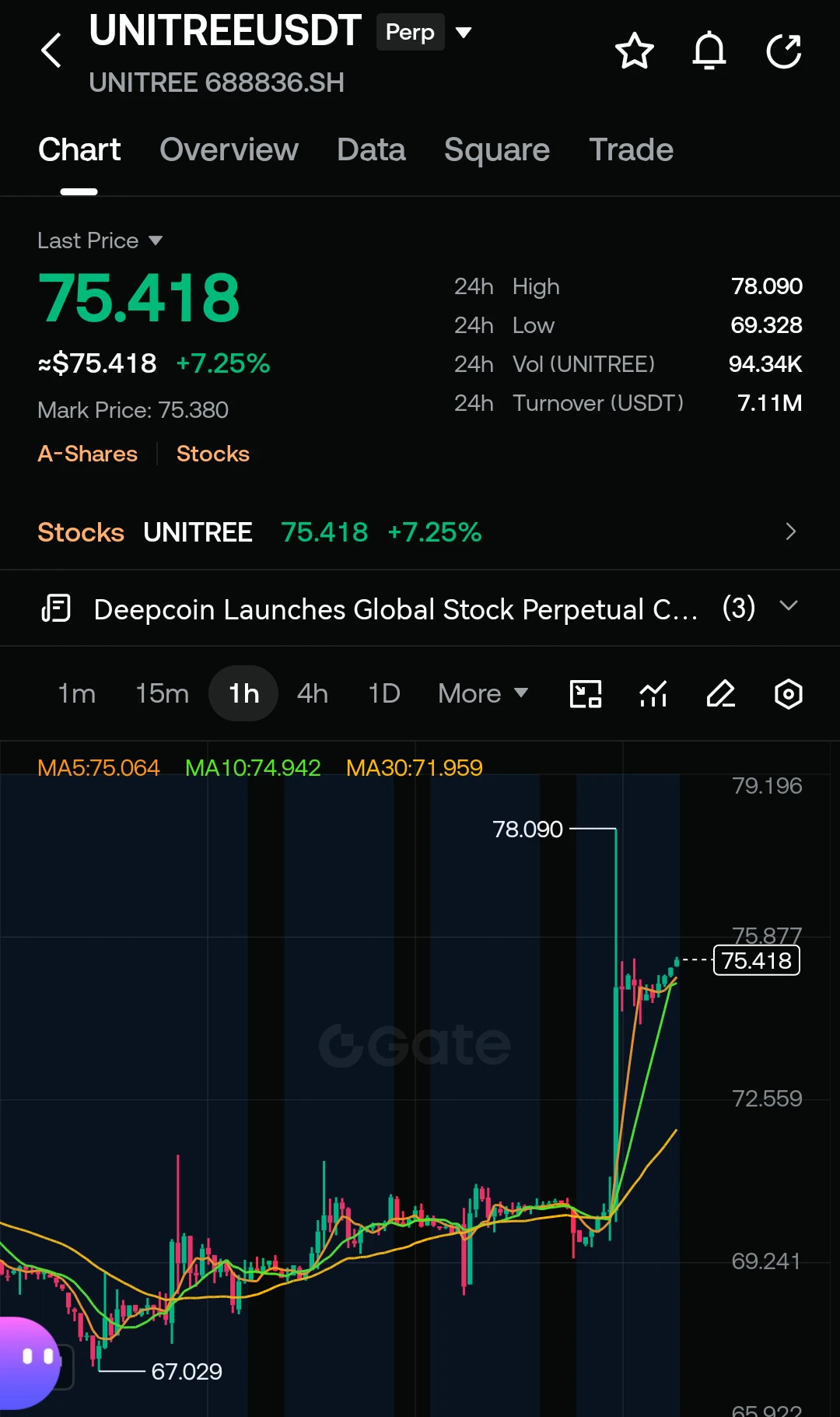Open the A-Shares category tag

(x=88, y=454)
